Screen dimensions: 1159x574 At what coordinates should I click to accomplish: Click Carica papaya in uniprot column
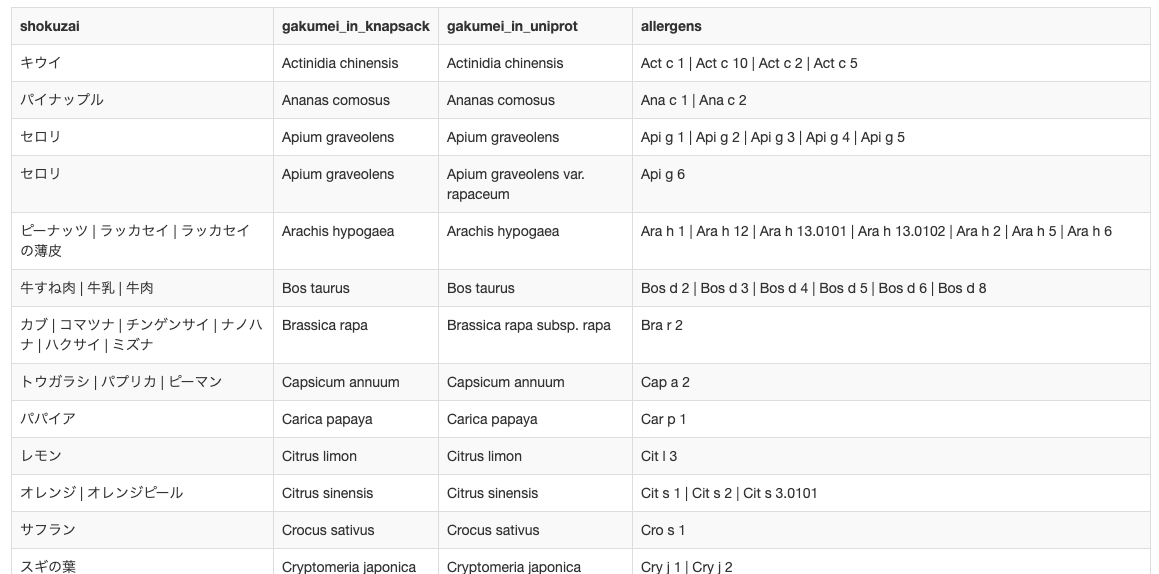coord(492,419)
